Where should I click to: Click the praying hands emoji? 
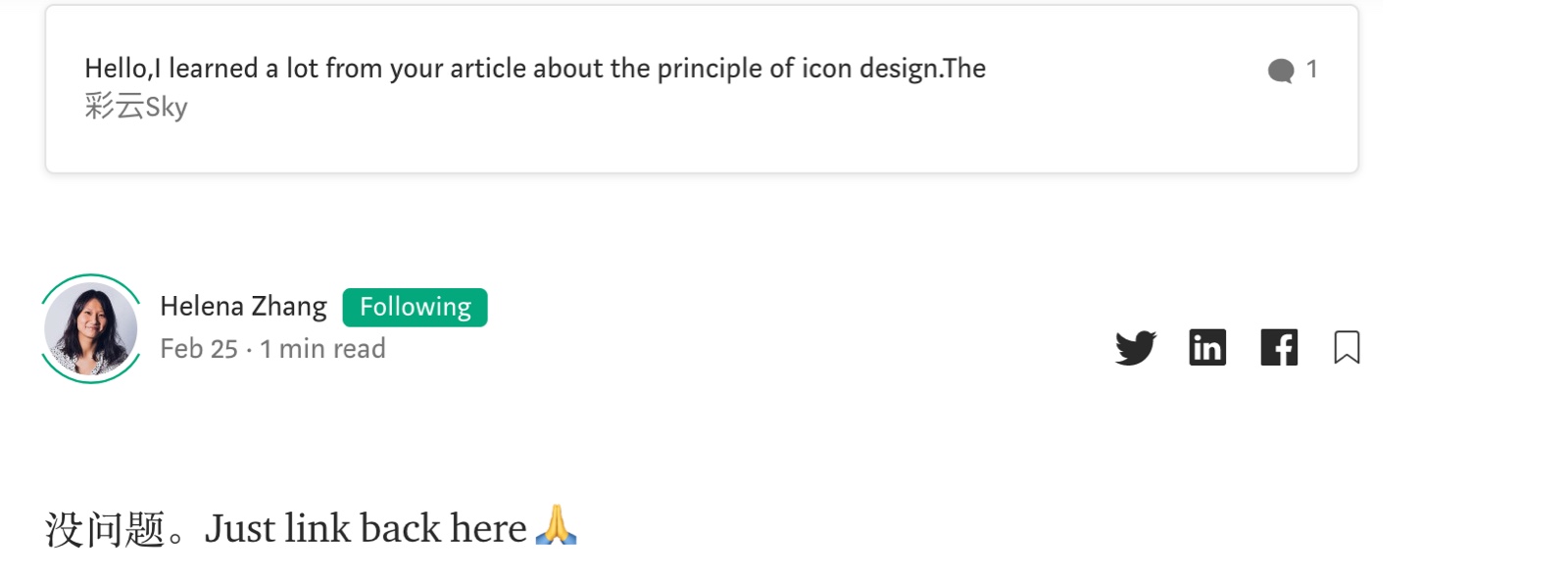[557, 526]
